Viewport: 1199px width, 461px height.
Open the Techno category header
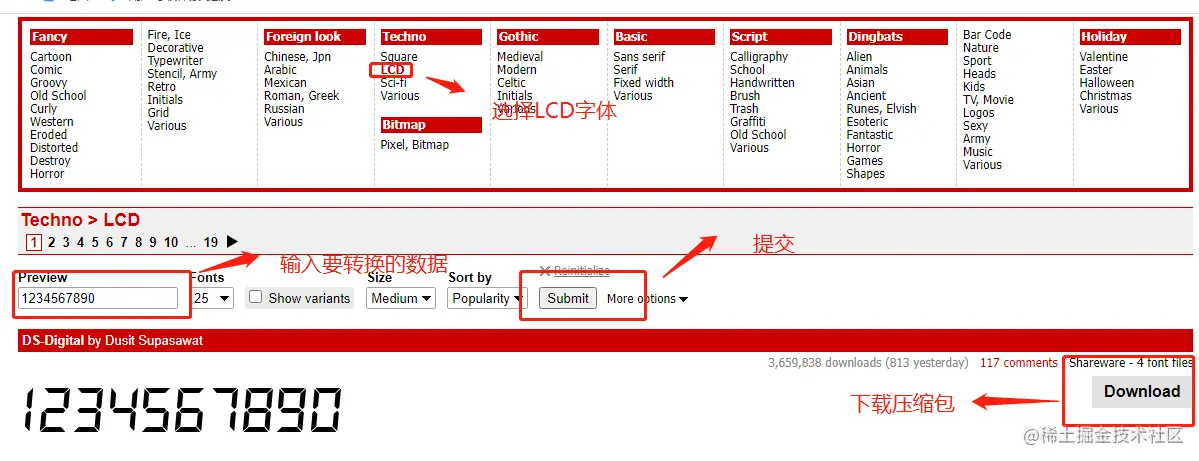click(x=431, y=37)
